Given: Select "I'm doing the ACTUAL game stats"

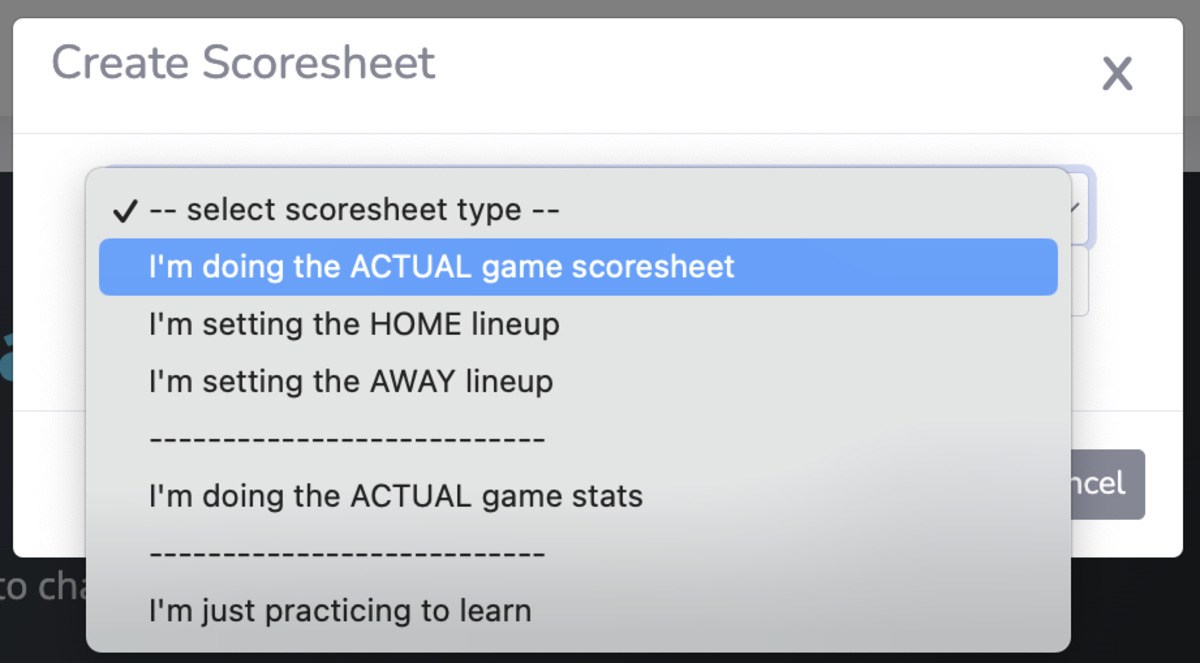Looking at the screenshot, I should tap(395, 495).
